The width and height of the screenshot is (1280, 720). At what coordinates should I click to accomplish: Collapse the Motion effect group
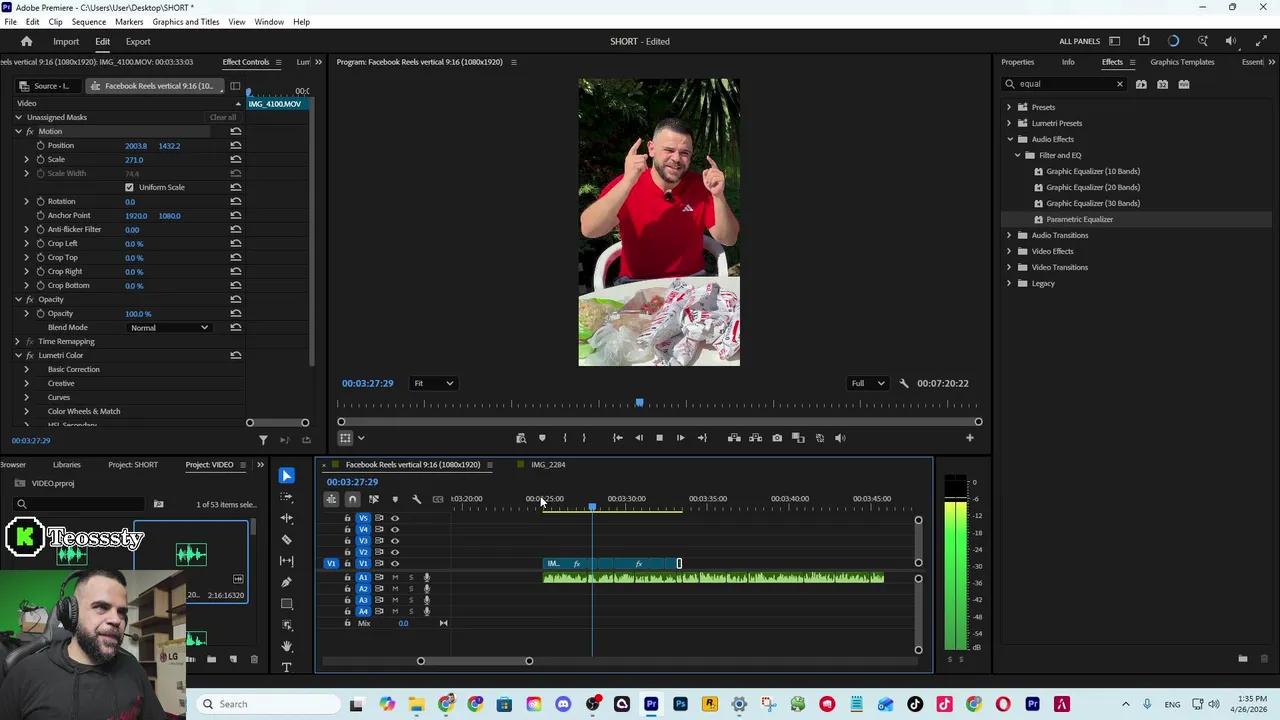pyautogui.click(x=18, y=131)
